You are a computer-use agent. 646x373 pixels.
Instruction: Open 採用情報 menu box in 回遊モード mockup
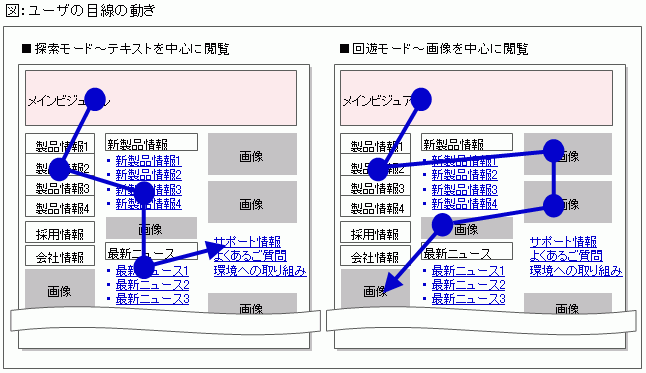pyautogui.click(x=375, y=232)
